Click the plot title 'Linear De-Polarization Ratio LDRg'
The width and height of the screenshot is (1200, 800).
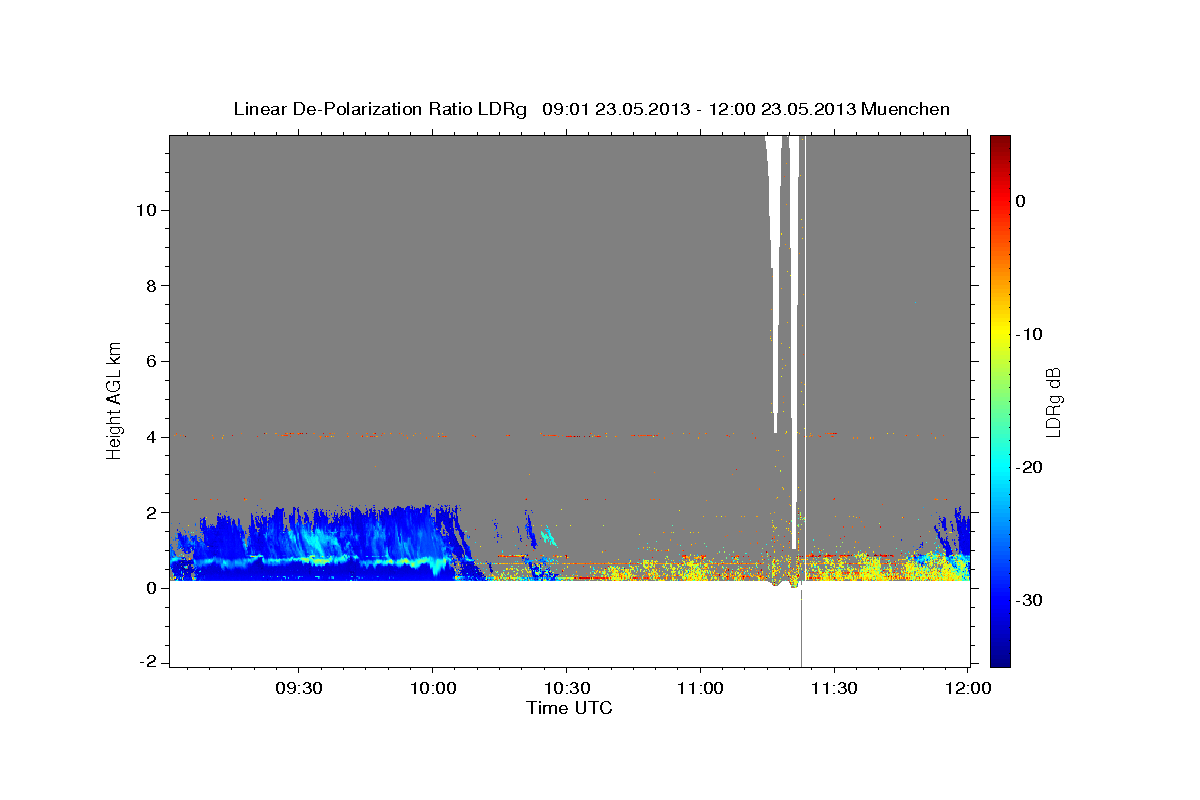pyautogui.click(x=380, y=109)
